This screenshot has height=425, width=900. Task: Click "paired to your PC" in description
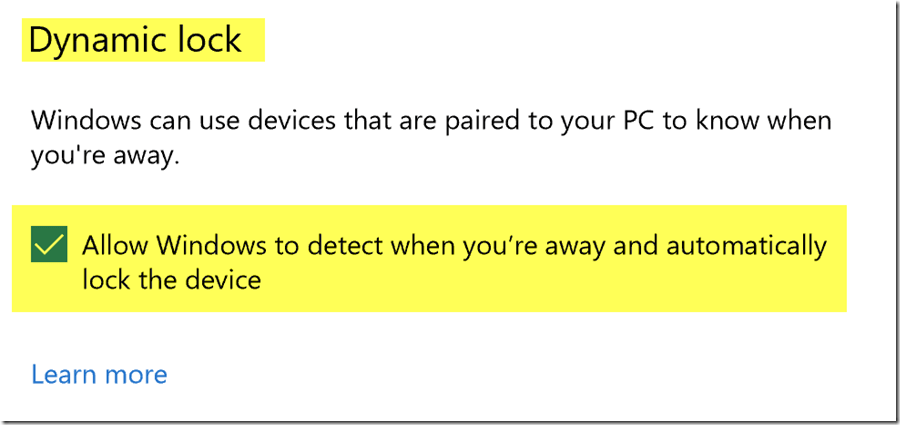[x=540, y=122]
